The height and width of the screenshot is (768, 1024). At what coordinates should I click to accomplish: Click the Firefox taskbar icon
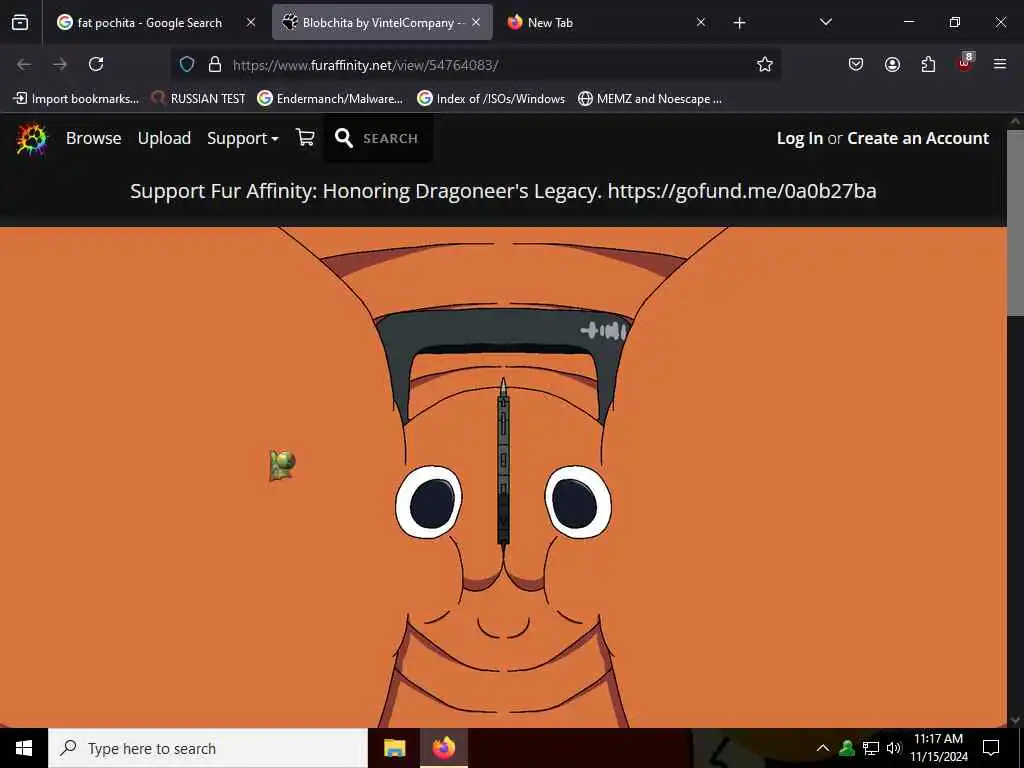[x=443, y=748]
